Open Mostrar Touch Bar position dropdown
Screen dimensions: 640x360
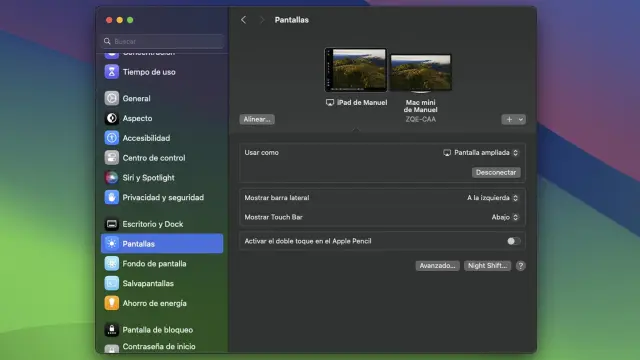coord(504,218)
